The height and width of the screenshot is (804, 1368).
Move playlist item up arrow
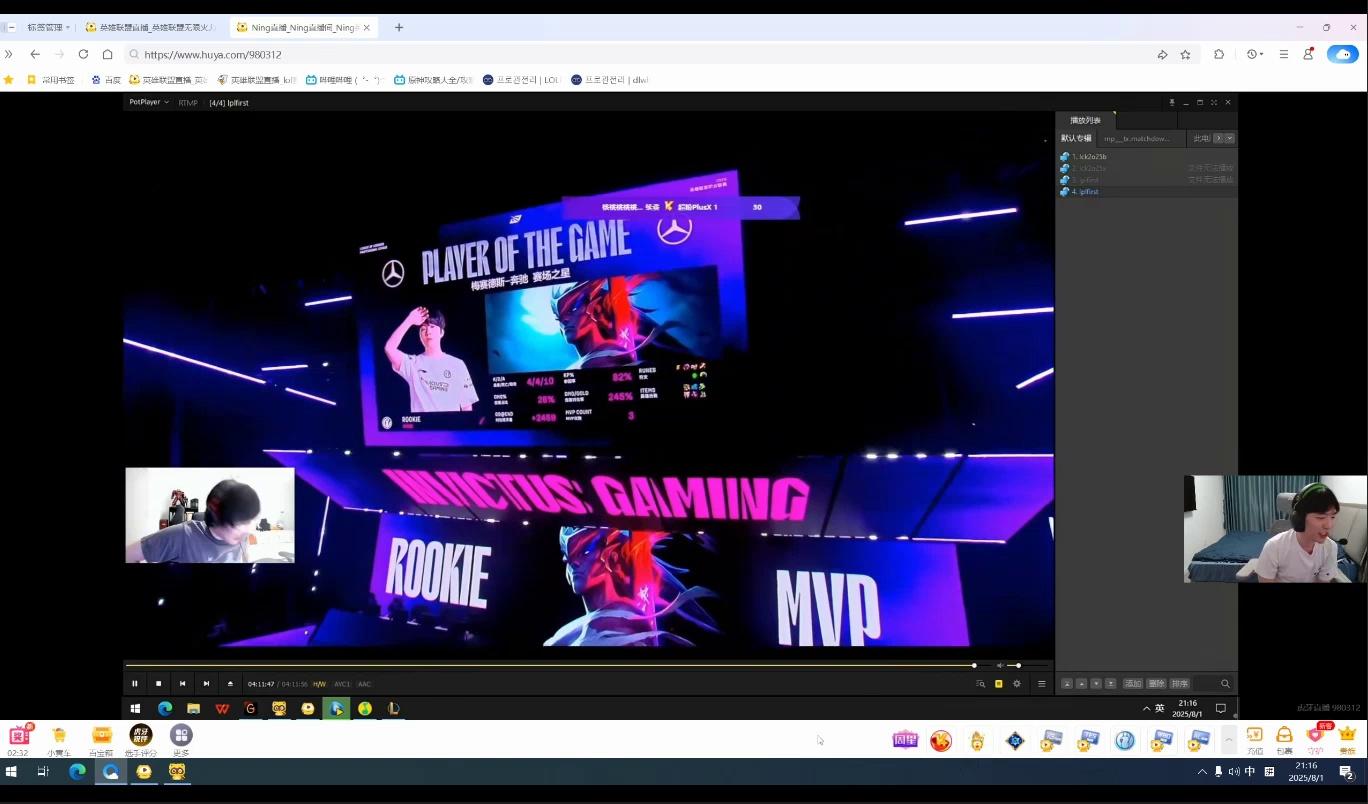pos(1081,684)
